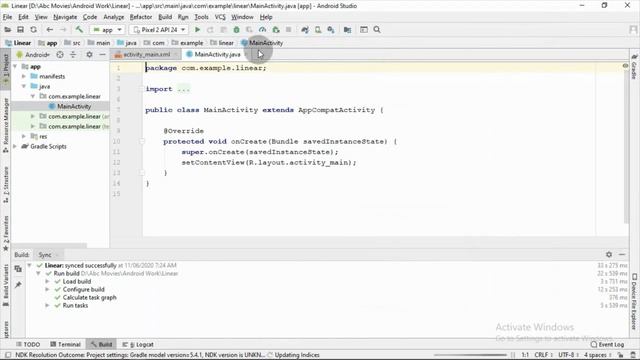Collapse the Run build node
The height and width of the screenshot is (360, 640).
pos(38,273)
